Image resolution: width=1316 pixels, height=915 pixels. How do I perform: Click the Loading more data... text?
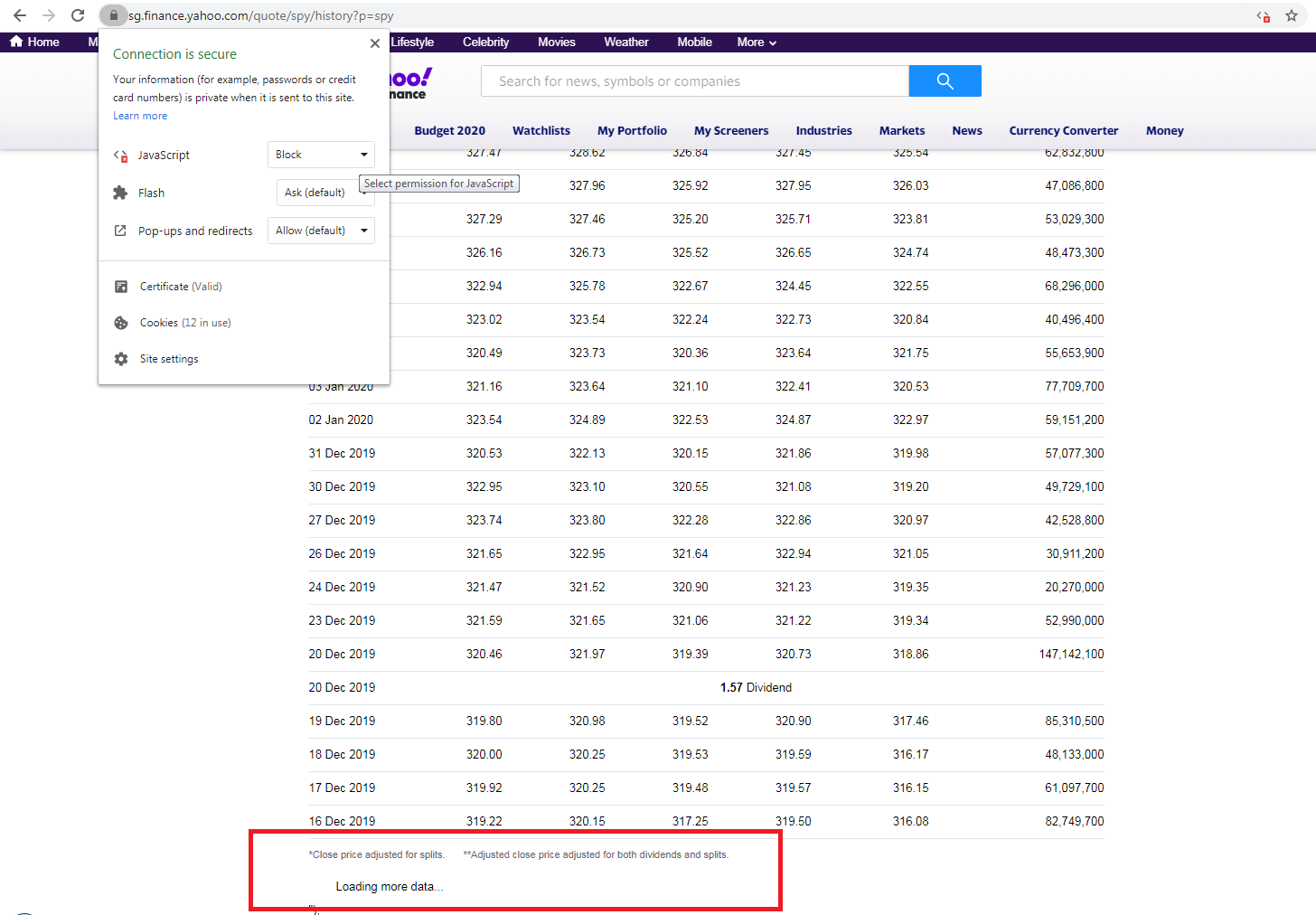pos(390,886)
